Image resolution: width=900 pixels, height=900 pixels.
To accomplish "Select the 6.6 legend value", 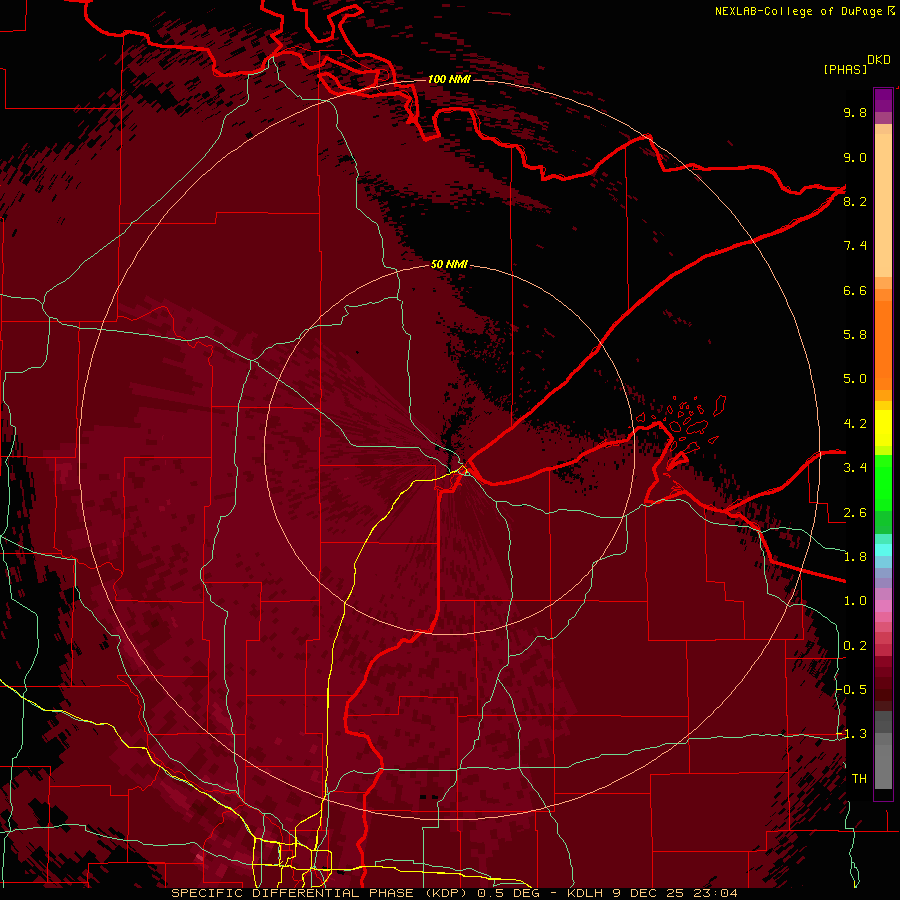I will pyautogui.click(x=855, y=290).
